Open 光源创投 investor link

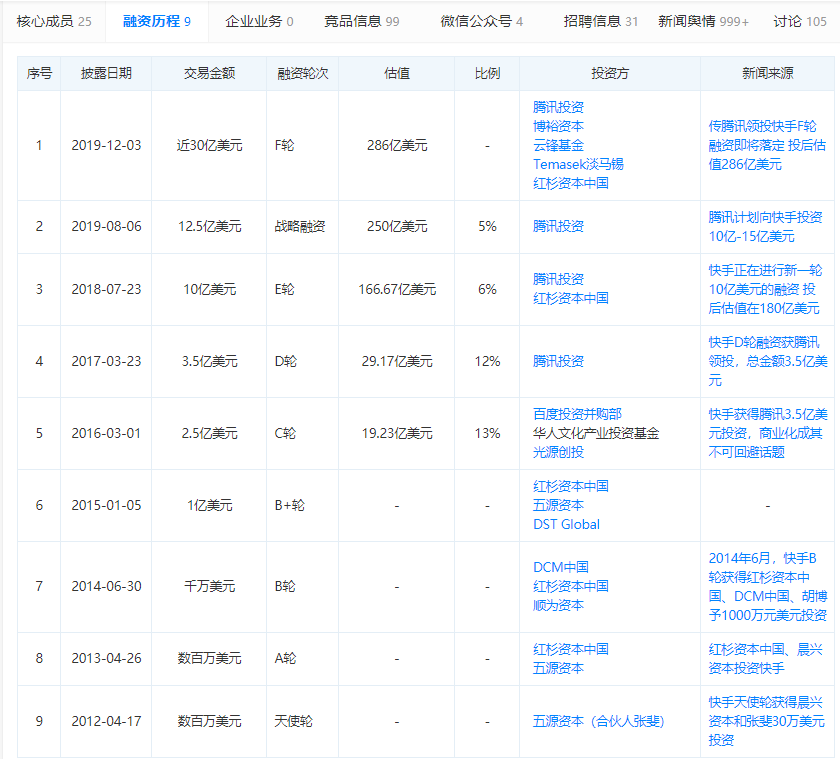[558, 452]
